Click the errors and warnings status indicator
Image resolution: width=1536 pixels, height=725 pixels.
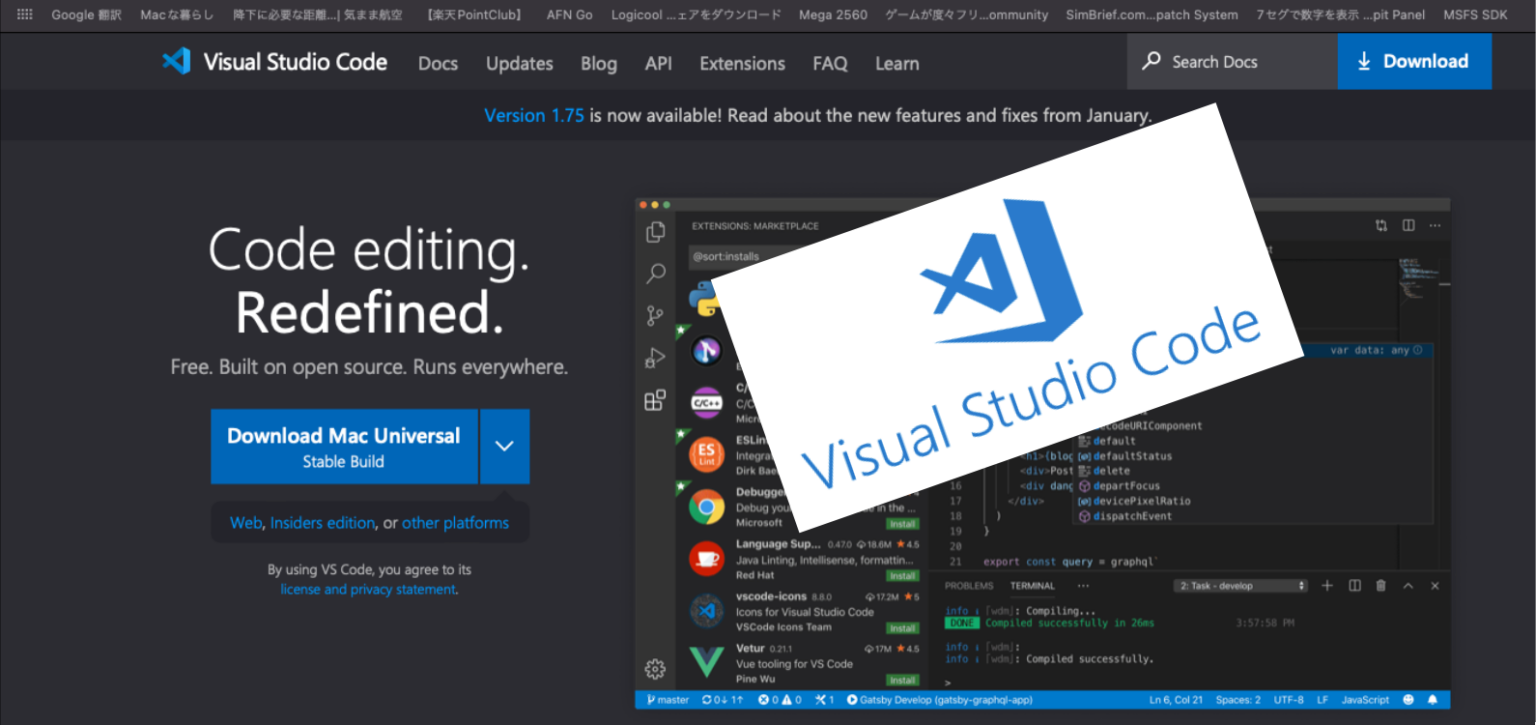779,700
